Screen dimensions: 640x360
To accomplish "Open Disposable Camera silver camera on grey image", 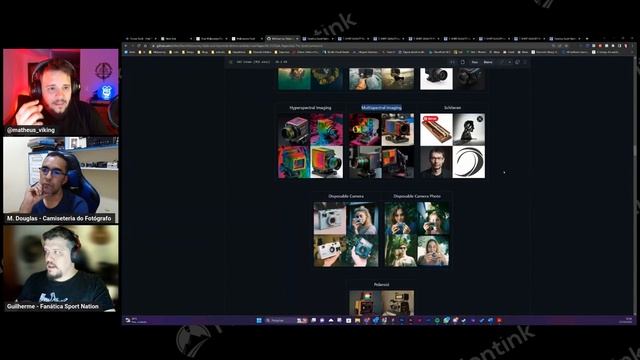I will pos(330,218).
